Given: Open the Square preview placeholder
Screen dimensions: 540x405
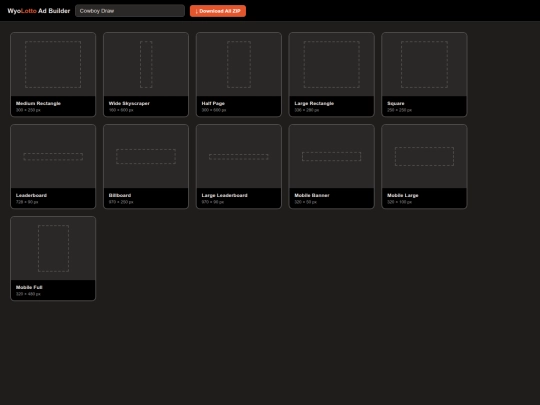Looking at the screenshot, I should pyautogui.click(x=424, y=64).
